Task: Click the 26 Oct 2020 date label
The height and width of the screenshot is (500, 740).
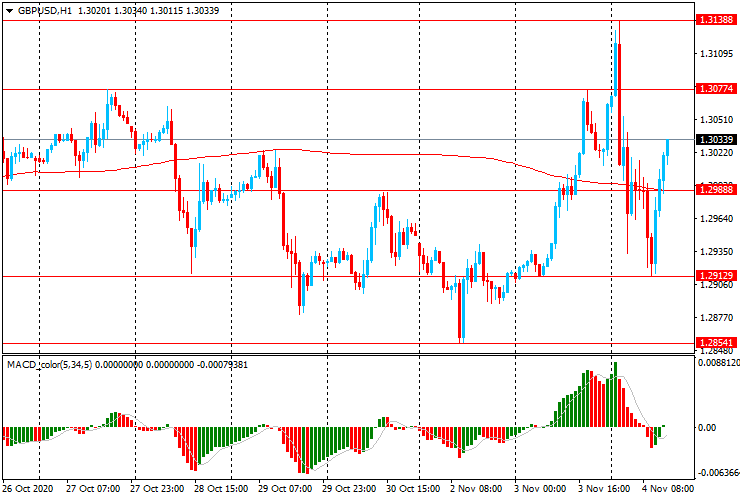Action: [x=28, y=489]
